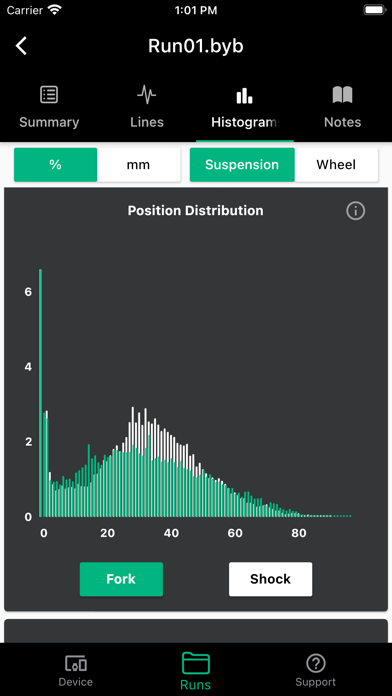Open the Runs folder icon
The height and width of the screenshot is (696, 392).
[196, 664]
